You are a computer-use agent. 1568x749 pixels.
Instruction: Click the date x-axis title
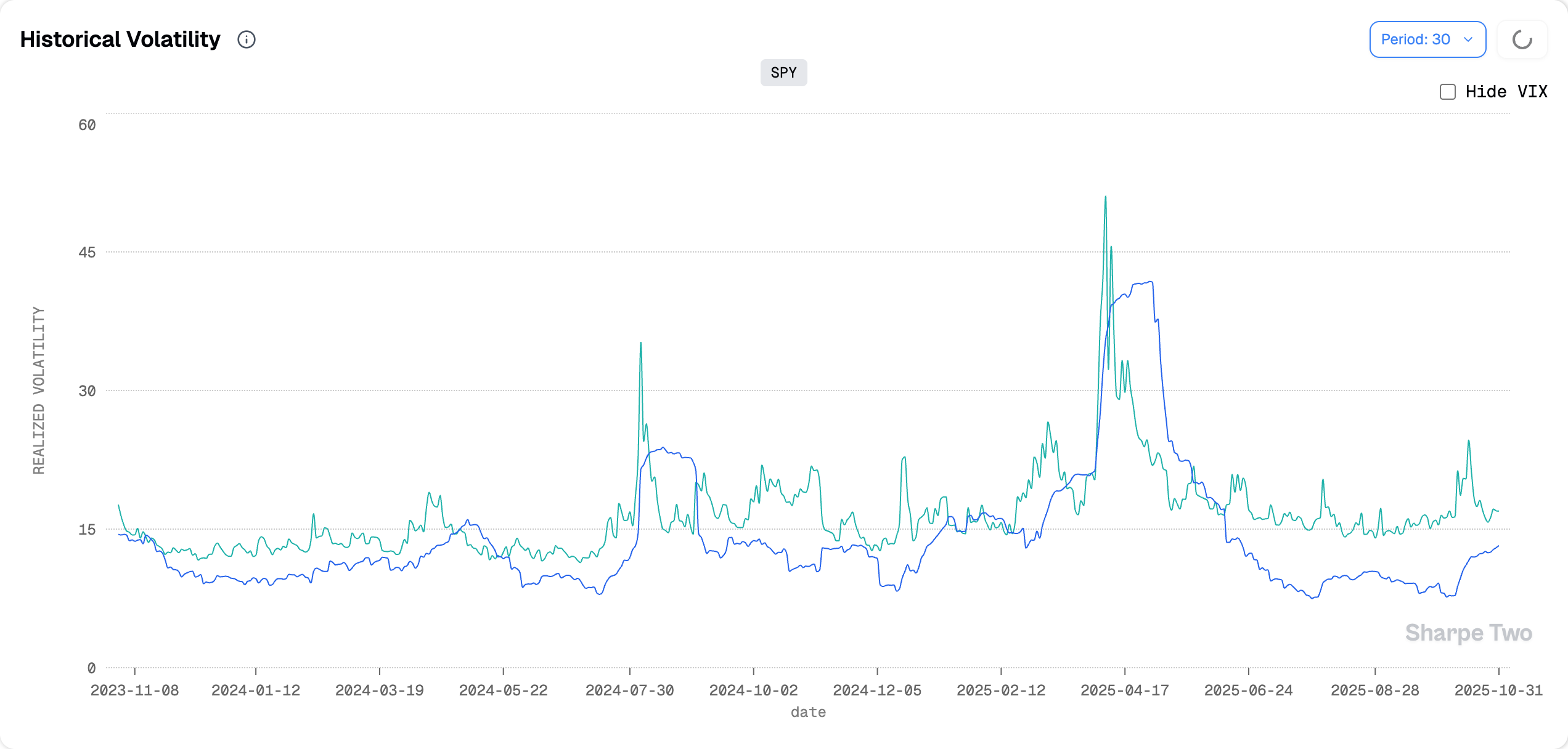[x=807, y=712]
